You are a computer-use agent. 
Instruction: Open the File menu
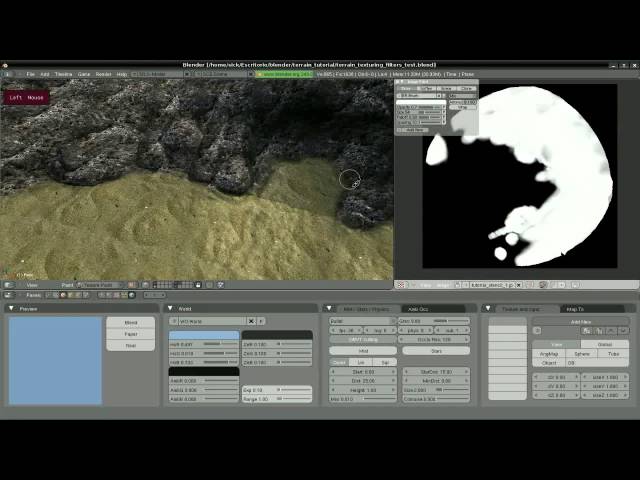[30, 74]
